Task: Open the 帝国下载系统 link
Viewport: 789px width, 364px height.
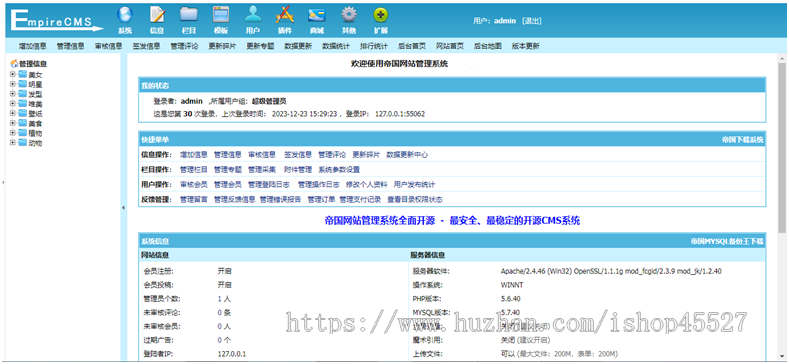Action: (x=742, y=139)
